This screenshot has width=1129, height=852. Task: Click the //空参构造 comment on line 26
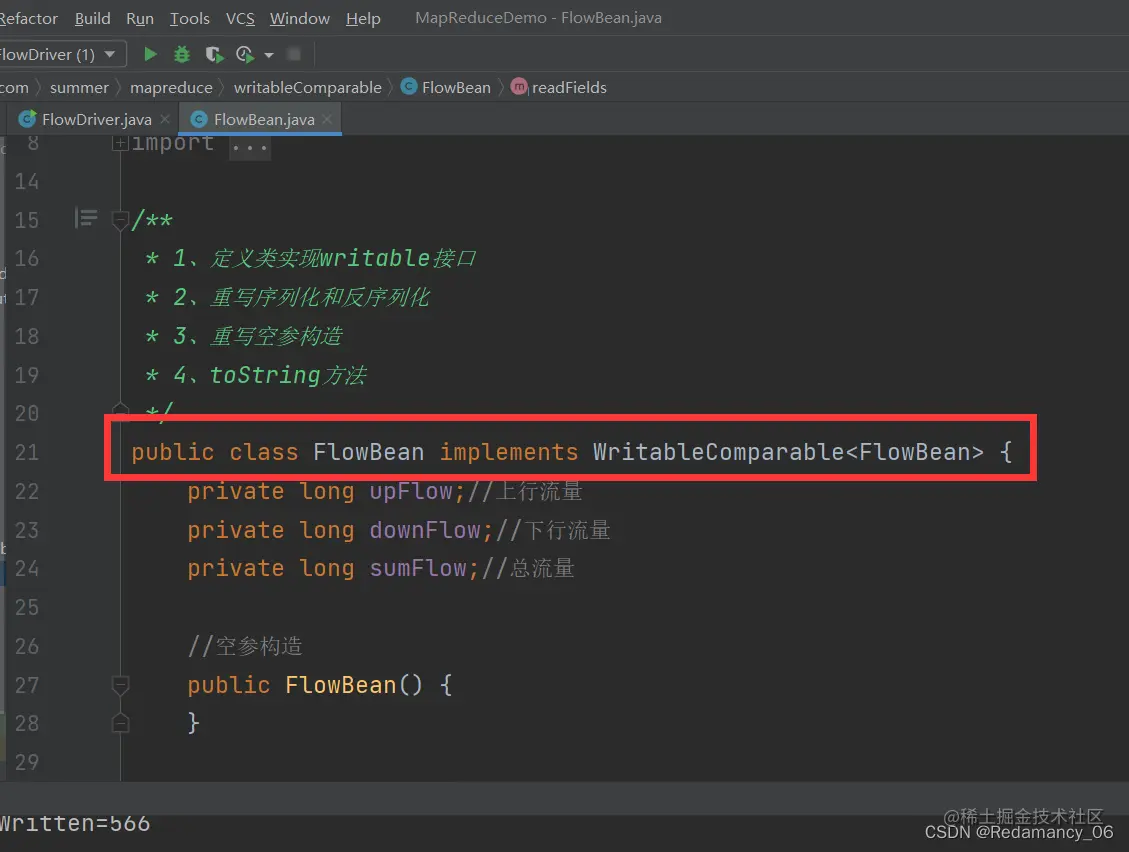click(245, 646)
